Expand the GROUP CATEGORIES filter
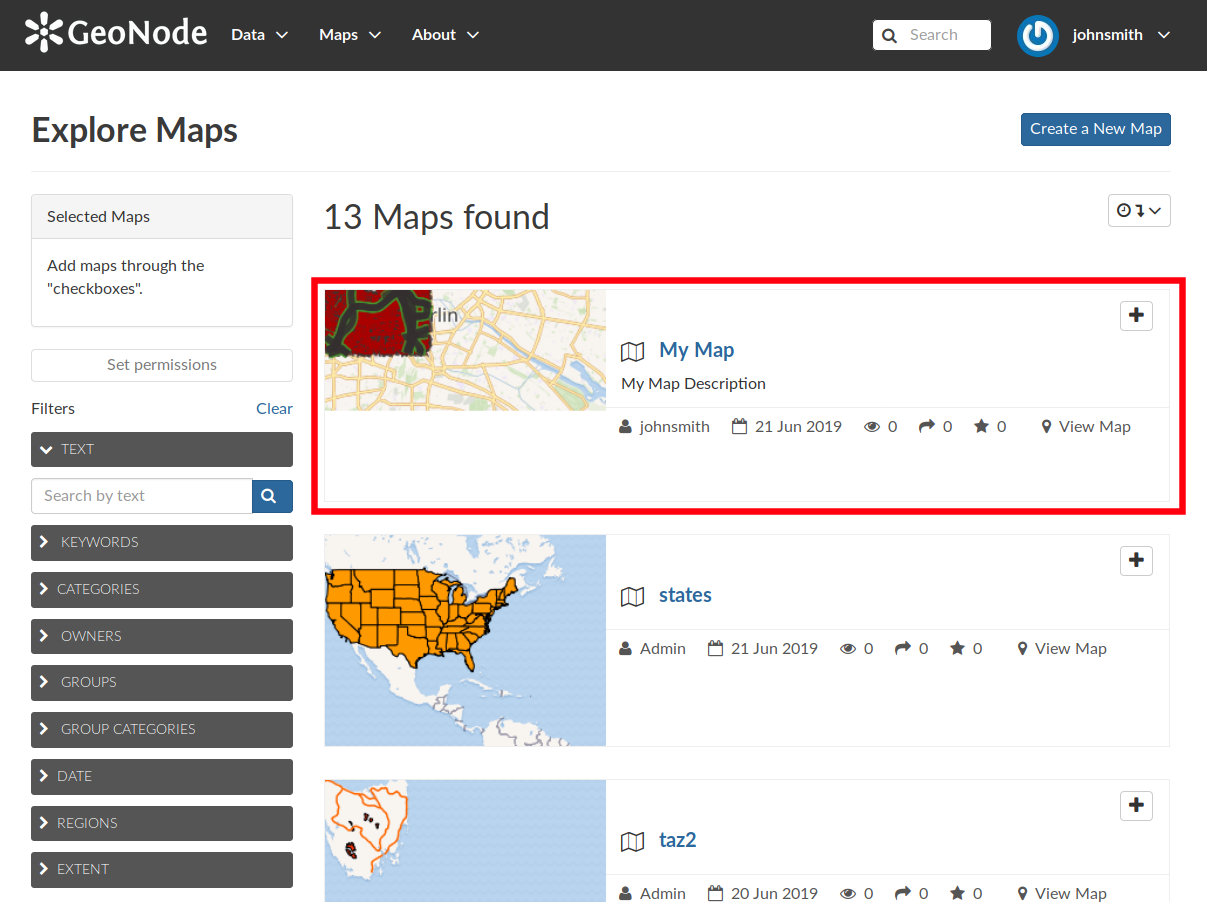 point(162,730)
